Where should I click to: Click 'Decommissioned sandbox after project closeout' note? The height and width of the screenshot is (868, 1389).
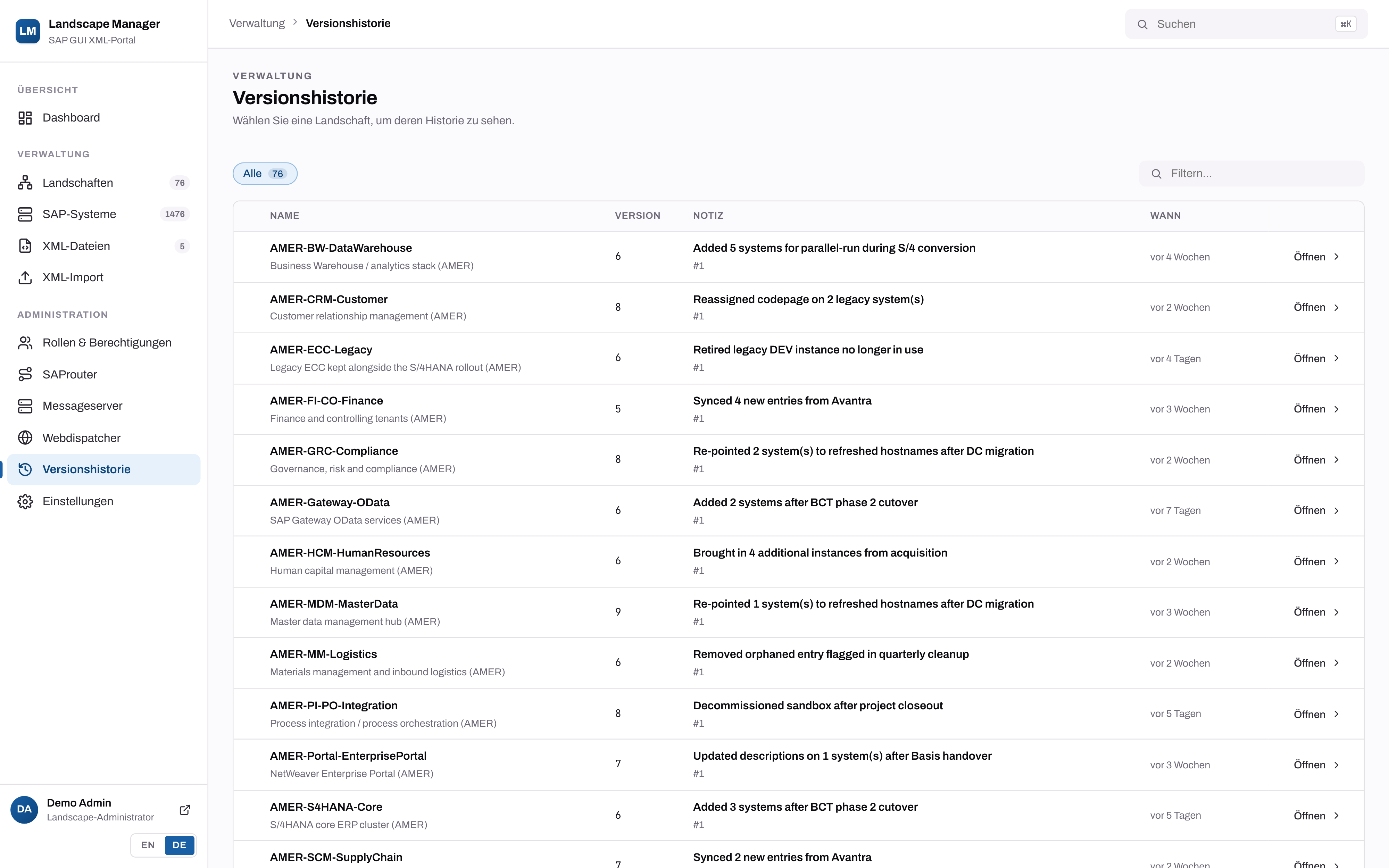[817, 706]
